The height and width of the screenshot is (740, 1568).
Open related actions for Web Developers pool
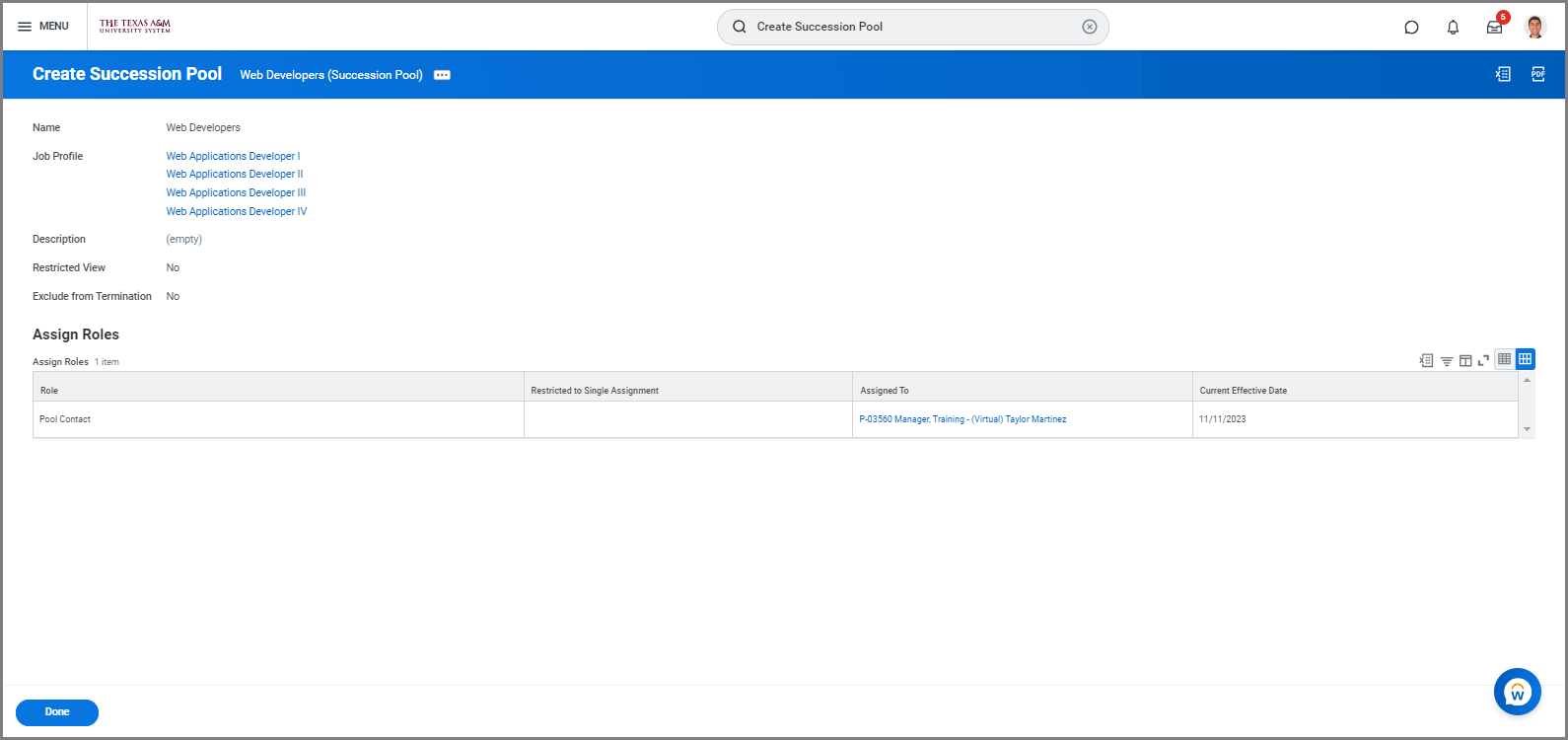442,75
